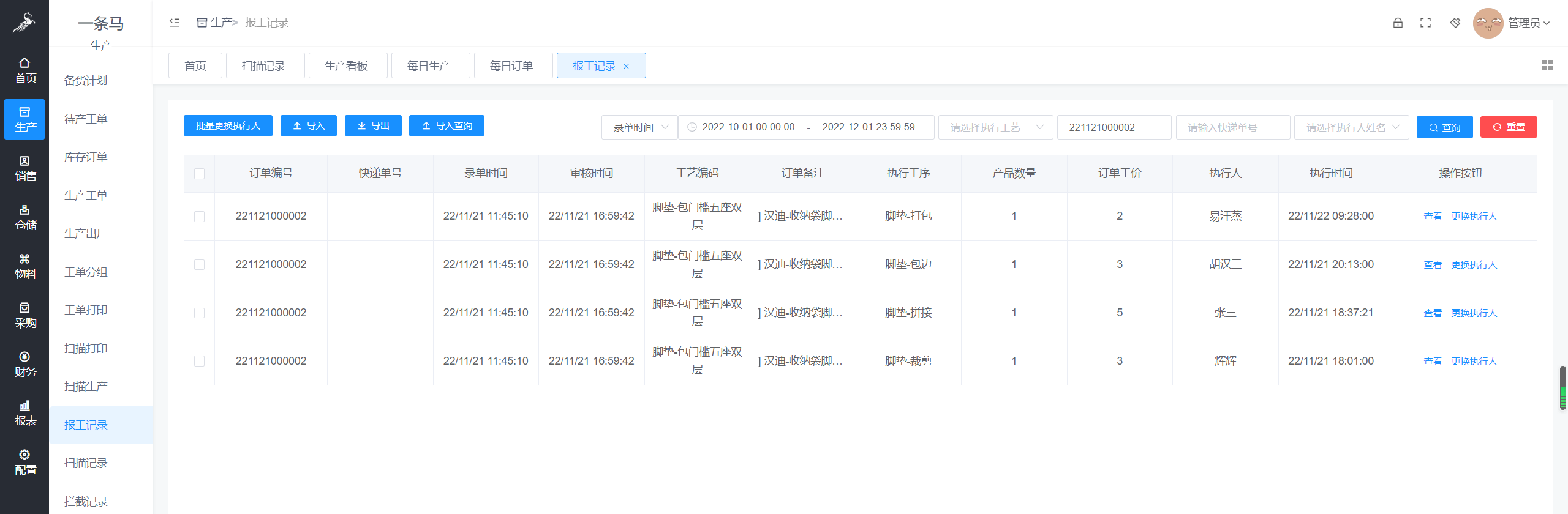Collapse the sidebar menu toggle icon
Viewport: 1568px width, 514px height.
175,23
